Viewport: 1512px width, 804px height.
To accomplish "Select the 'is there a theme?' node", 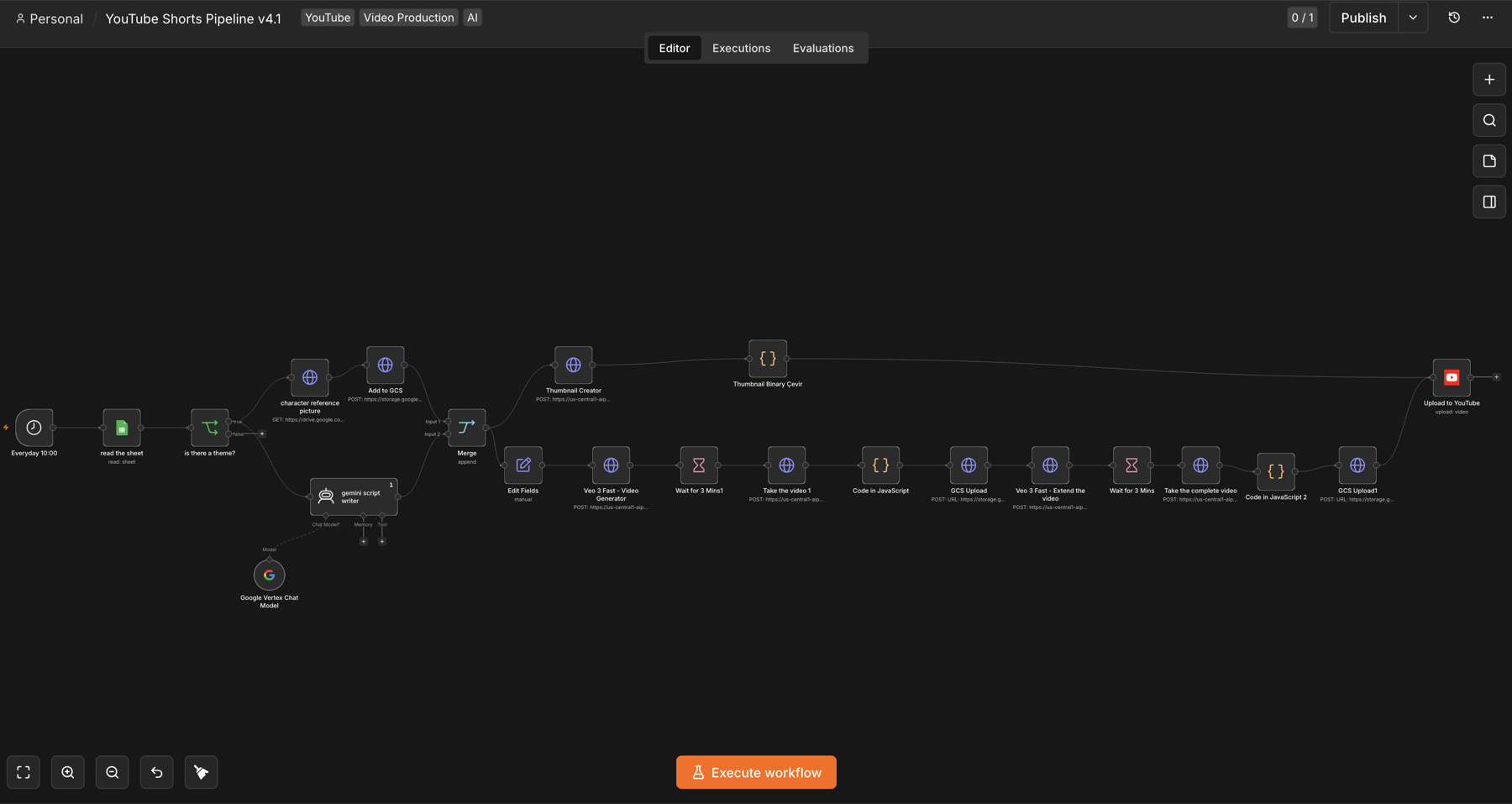I will (210, 428).
